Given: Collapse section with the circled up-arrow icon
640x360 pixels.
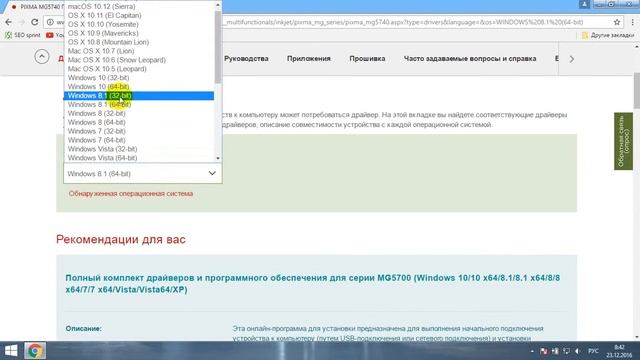Looking at the screenshot, I should pos(42,57).
